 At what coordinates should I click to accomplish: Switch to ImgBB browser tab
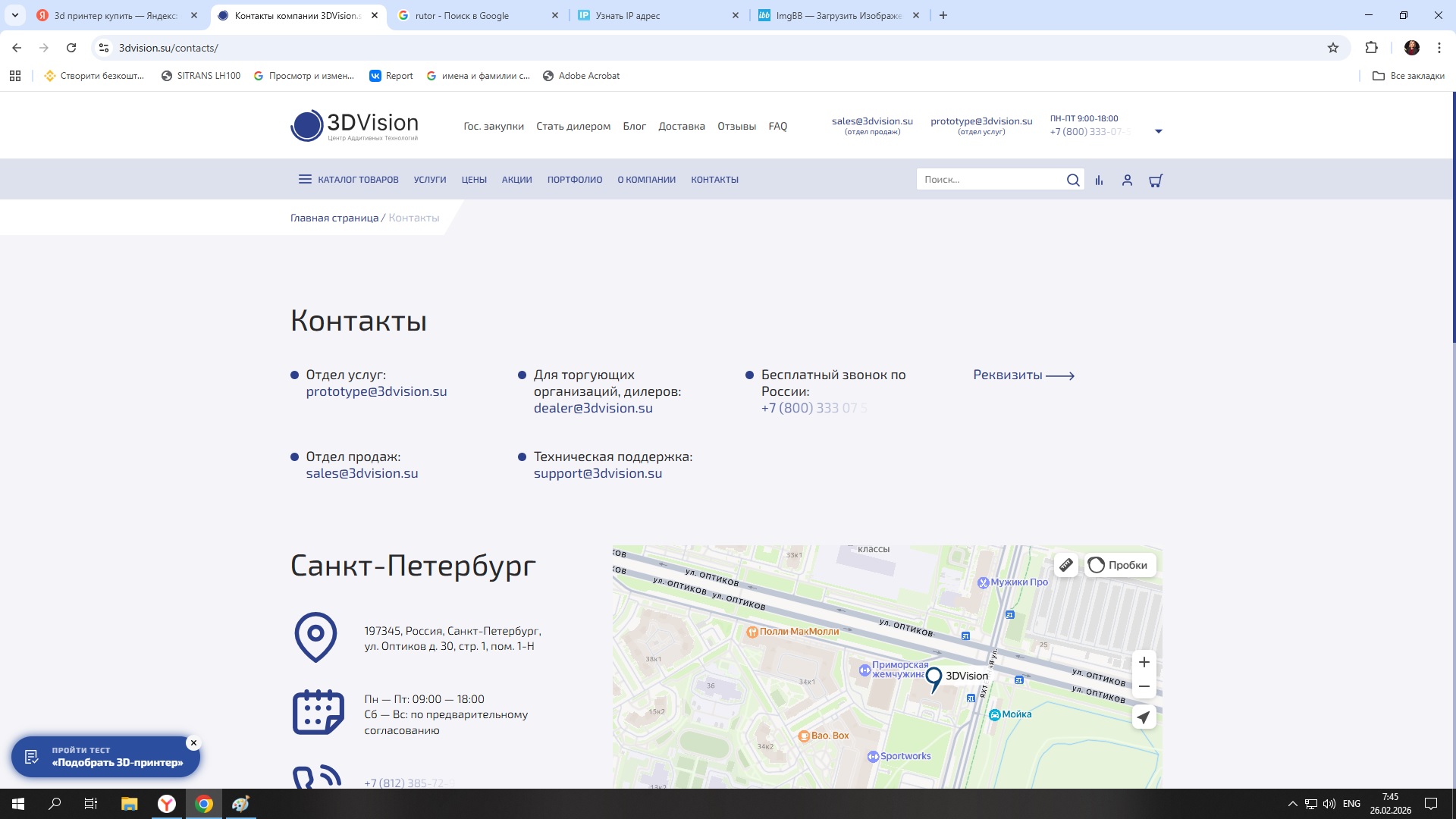(837, 15)
